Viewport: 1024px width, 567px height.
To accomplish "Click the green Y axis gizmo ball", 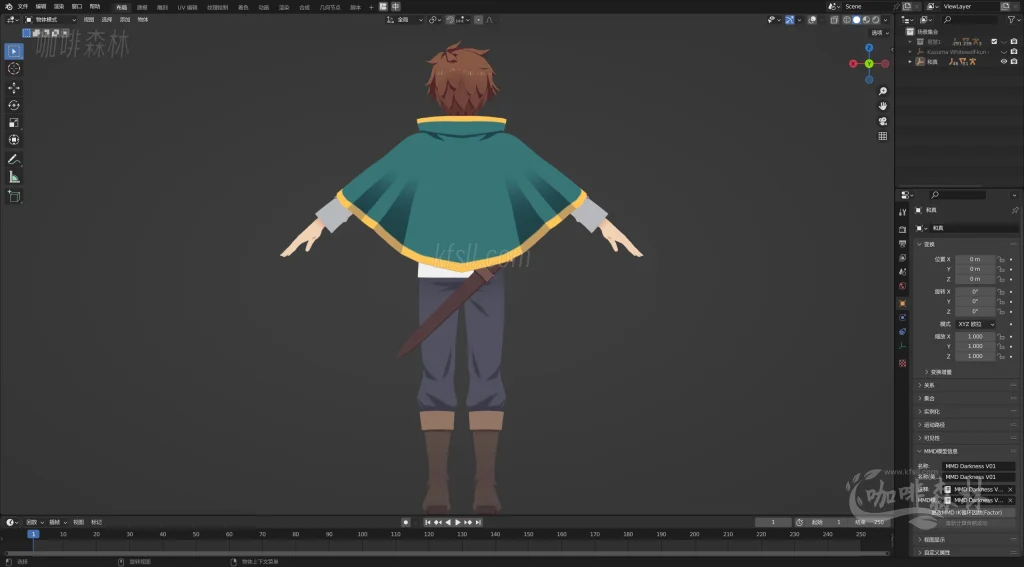I will point(869,64).
